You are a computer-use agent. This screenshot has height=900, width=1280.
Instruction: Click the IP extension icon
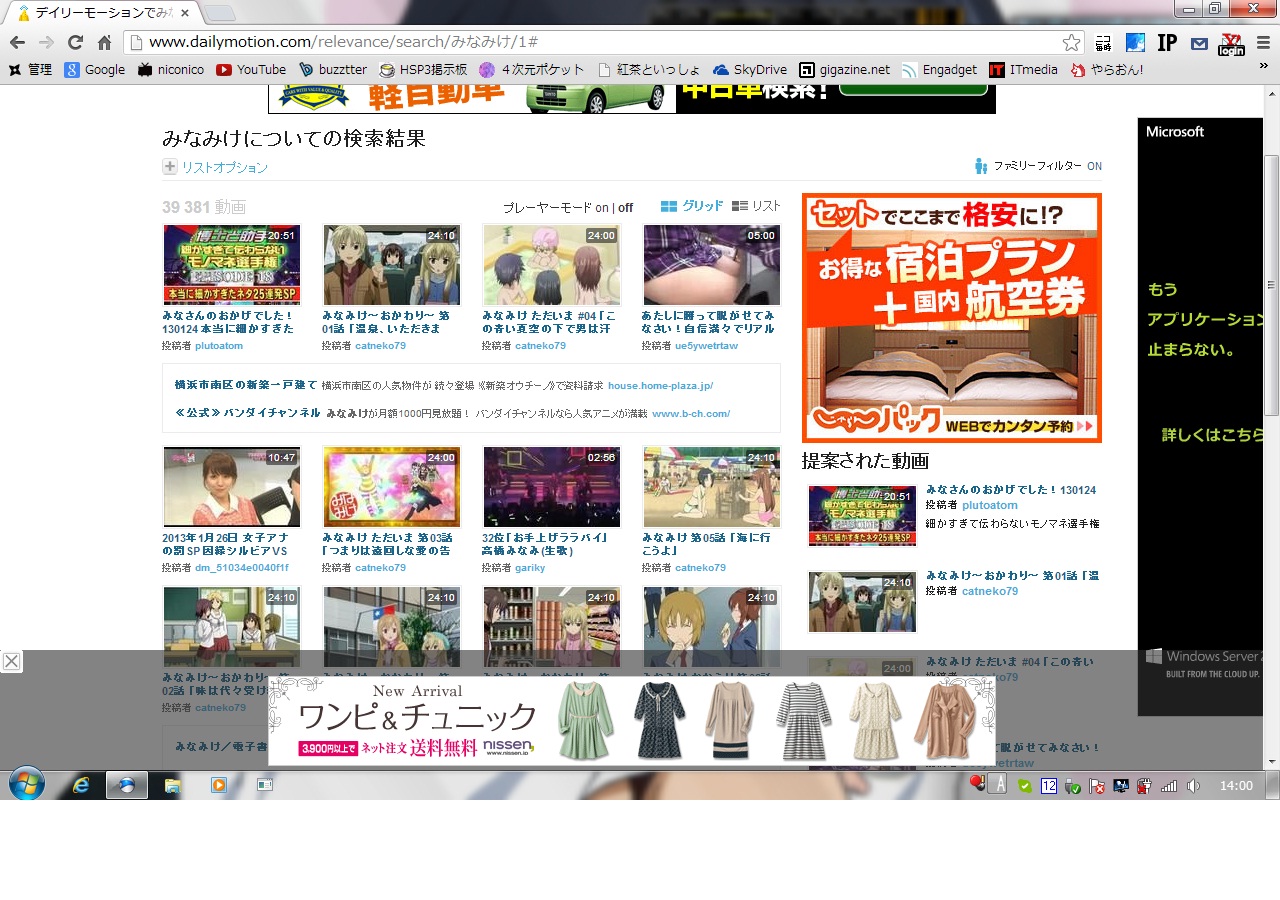(1166, 42)
